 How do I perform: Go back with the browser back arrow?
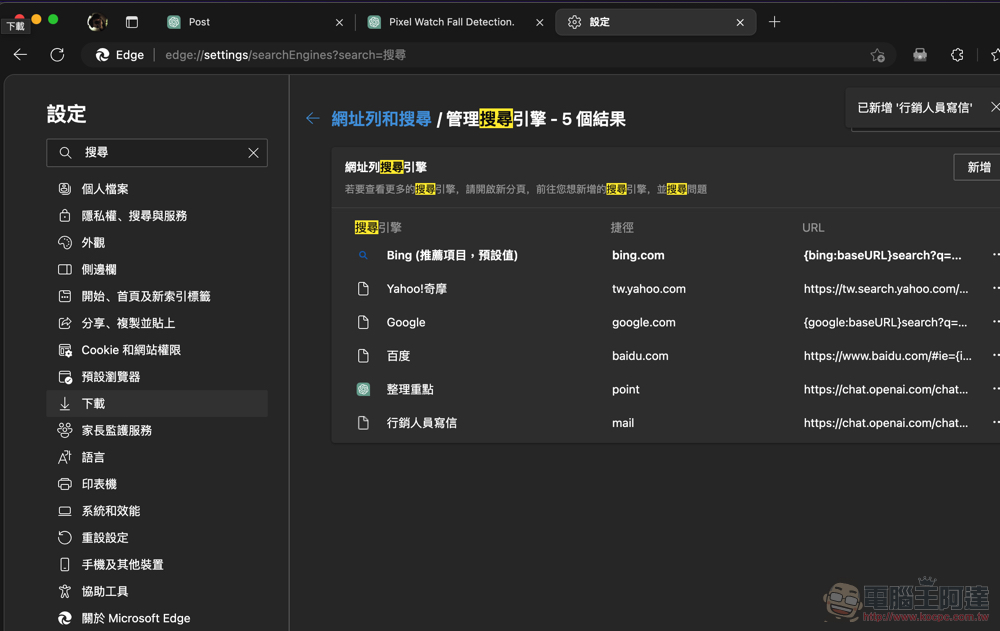20,55
